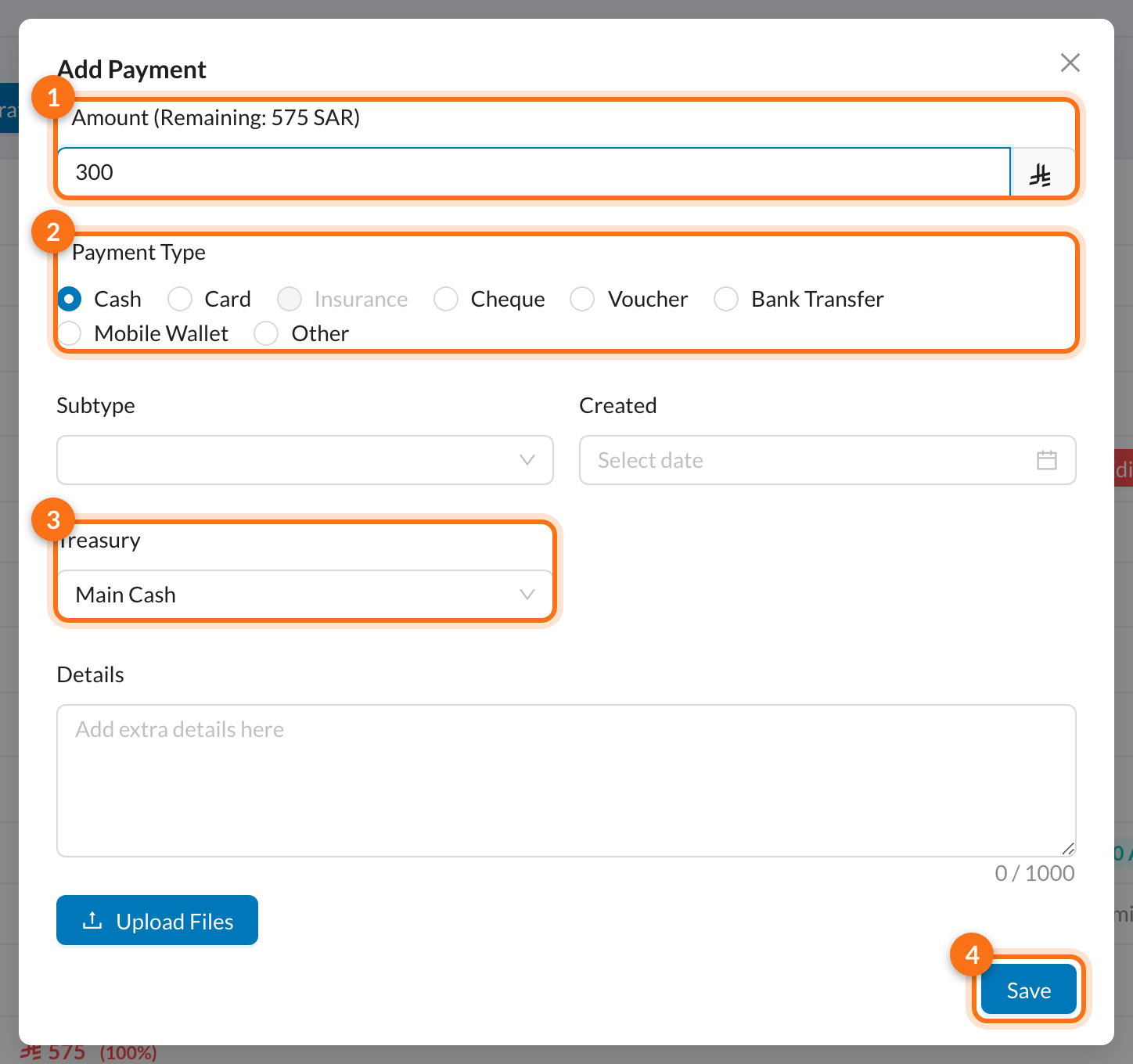Click the Details text area
Viewport: 1133px width, 1064px height.
coord(566,781)
